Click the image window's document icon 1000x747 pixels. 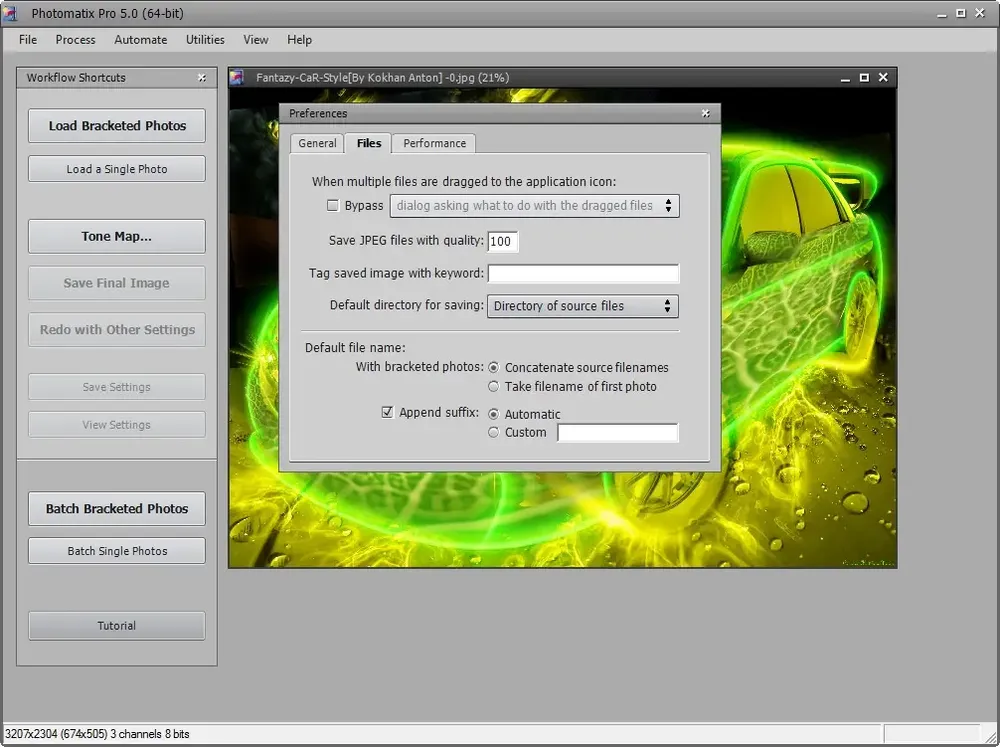pyautogui.click(x=237, y=77)
